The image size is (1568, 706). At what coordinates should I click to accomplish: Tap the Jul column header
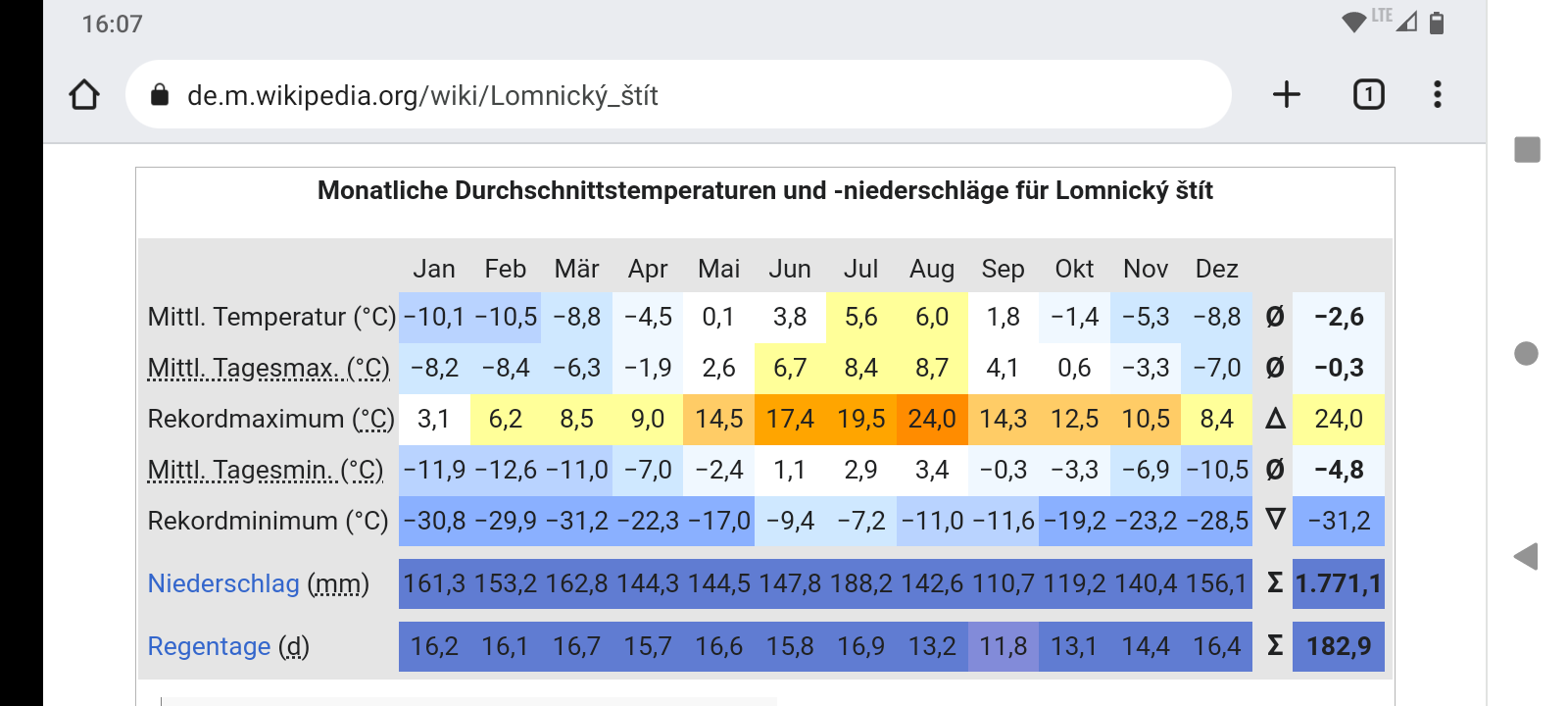860,269
